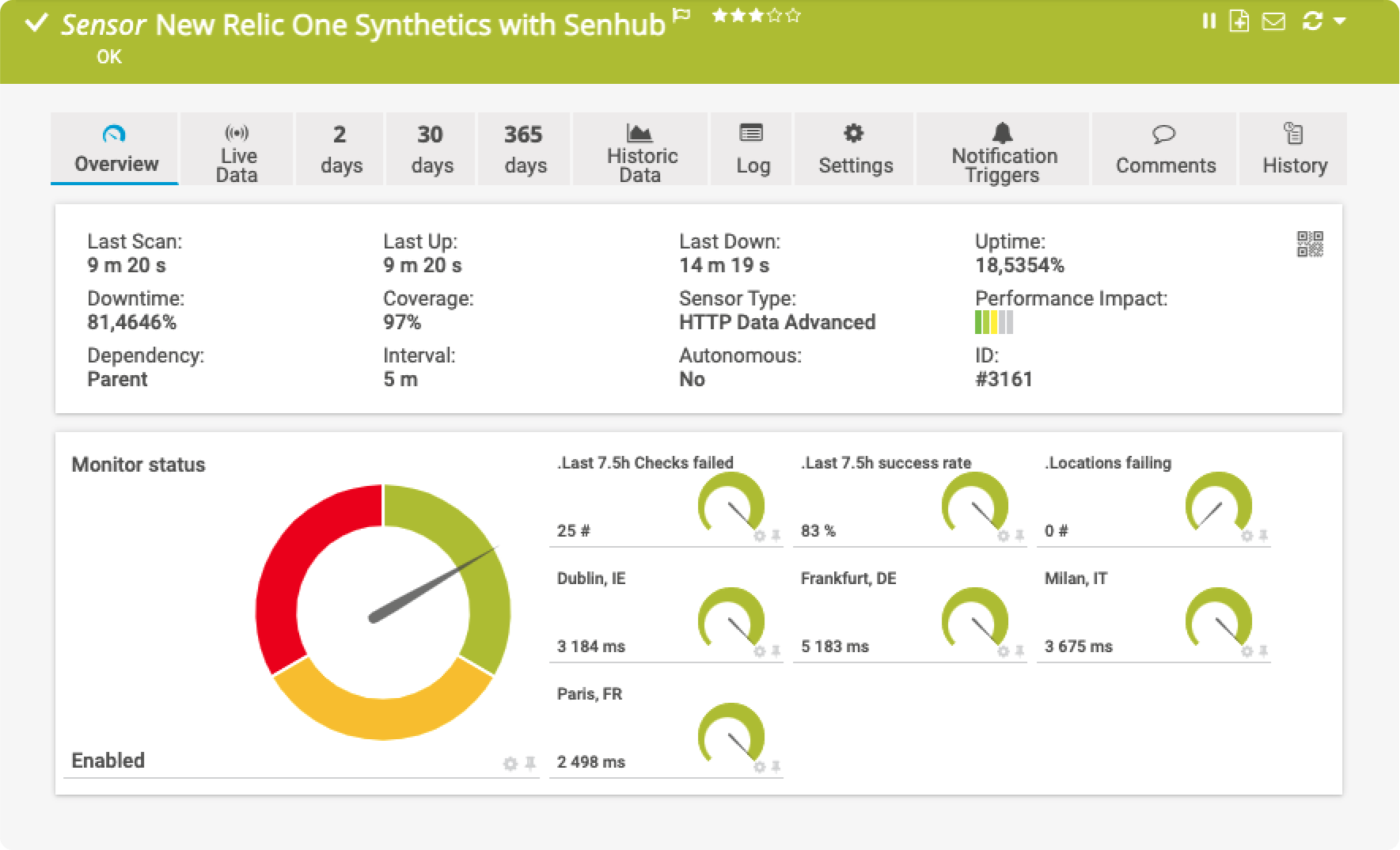The width and height of the screenshot is (1400, 850).
Task: Click the priority flag icon beside the title
Action: coord(681,15)
